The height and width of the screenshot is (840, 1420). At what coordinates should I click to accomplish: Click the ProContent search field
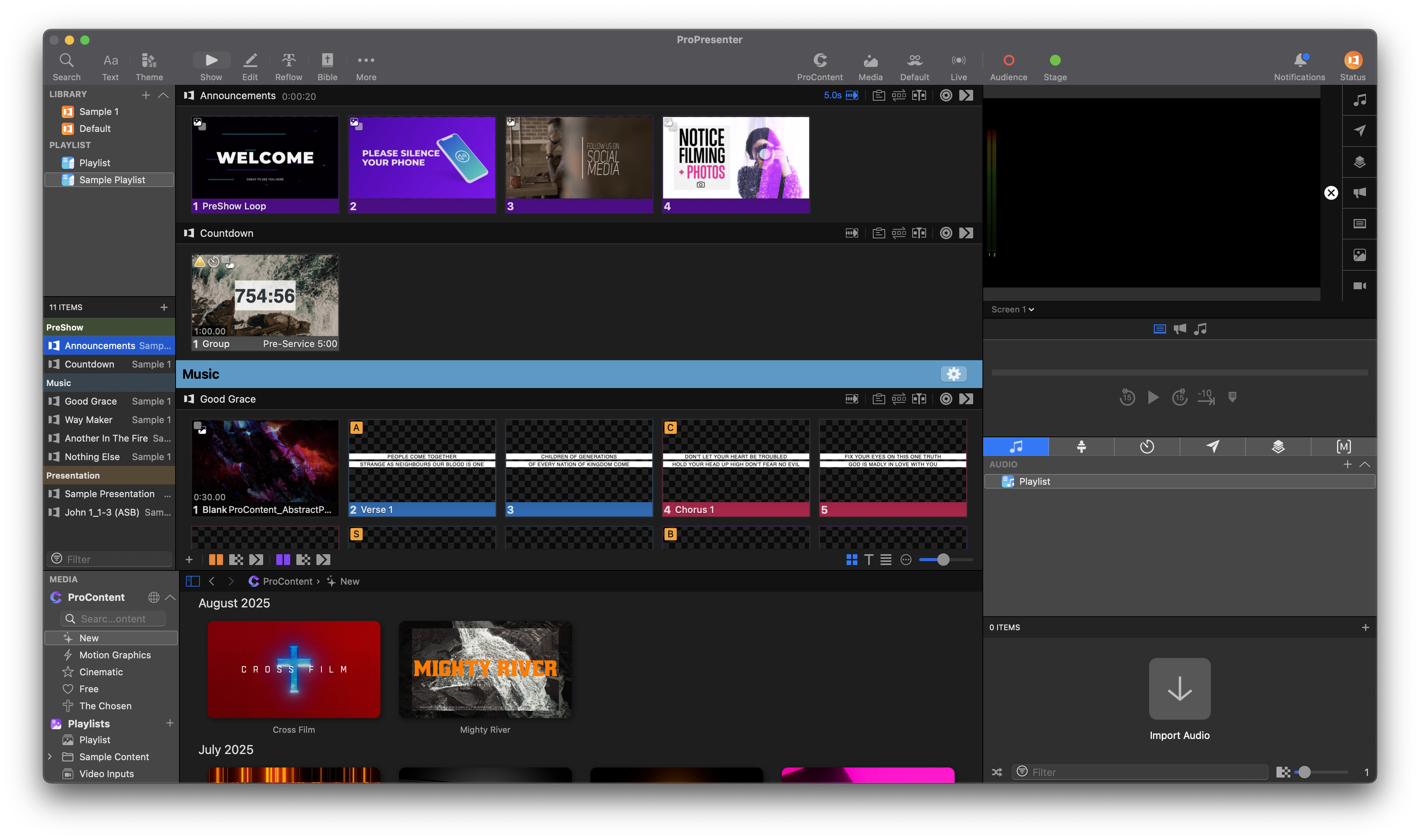coord(113,618)
